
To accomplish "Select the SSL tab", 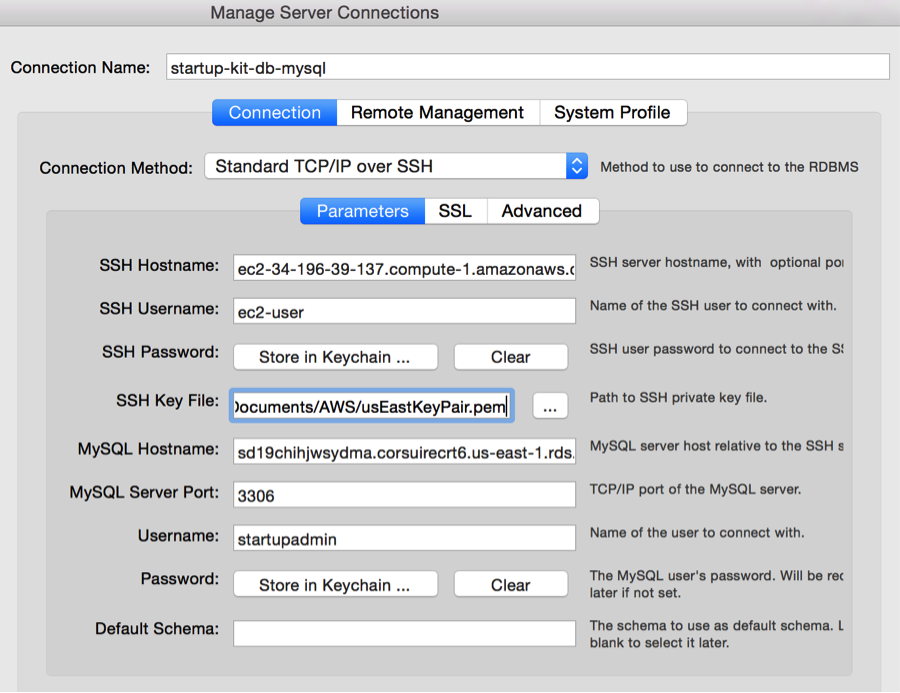I will 455,211.
